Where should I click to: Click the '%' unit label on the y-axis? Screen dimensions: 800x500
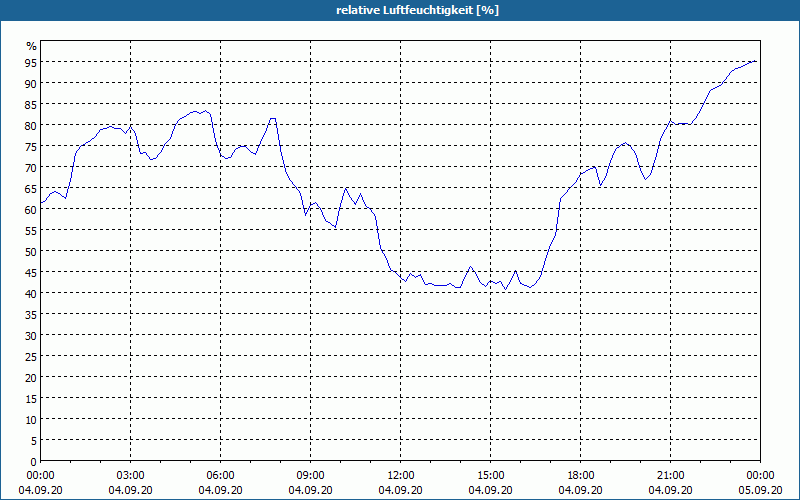click(x=32, y=46)
